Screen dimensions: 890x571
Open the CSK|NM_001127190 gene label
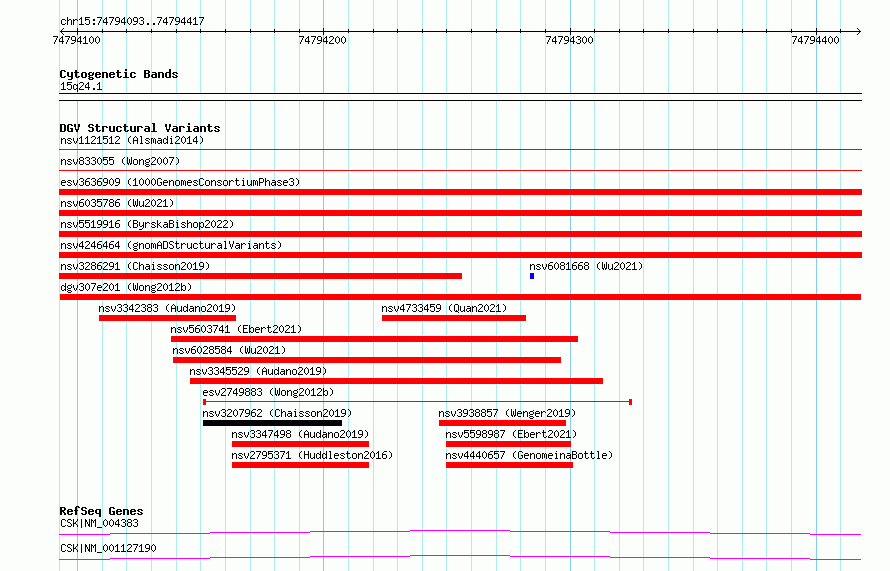(108, 548)
